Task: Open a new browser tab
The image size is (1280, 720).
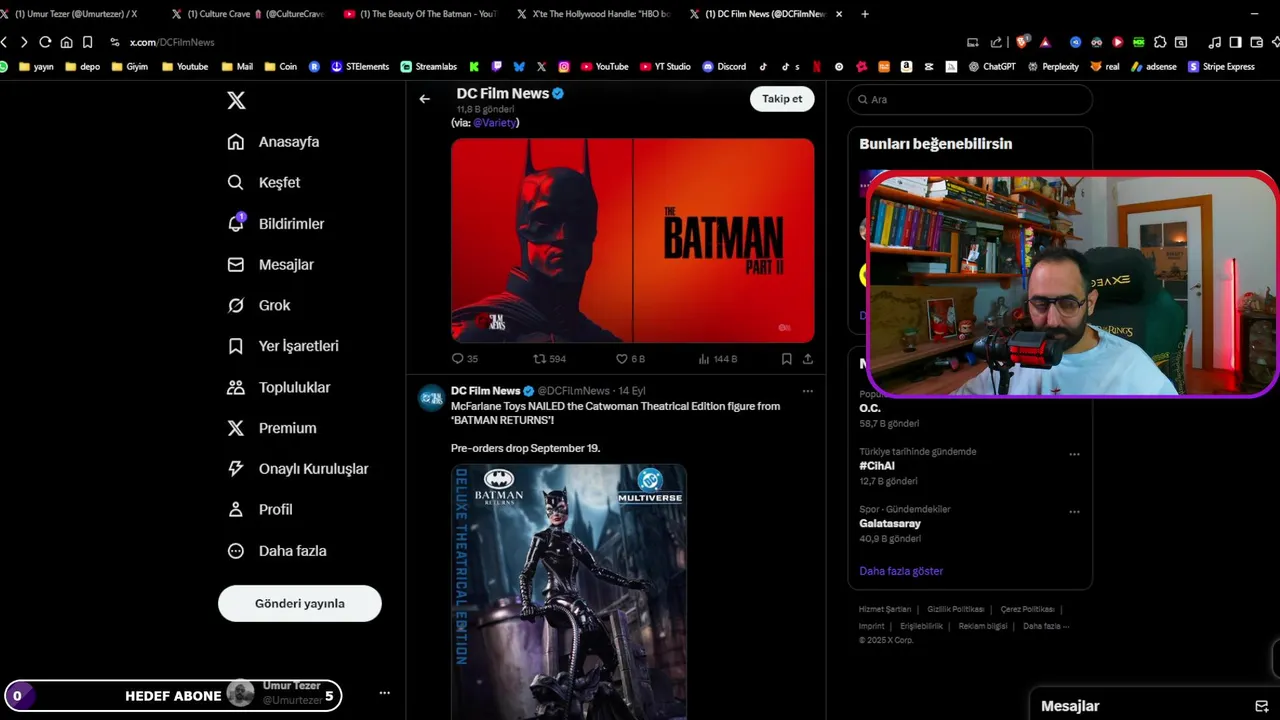Action: 865,14
